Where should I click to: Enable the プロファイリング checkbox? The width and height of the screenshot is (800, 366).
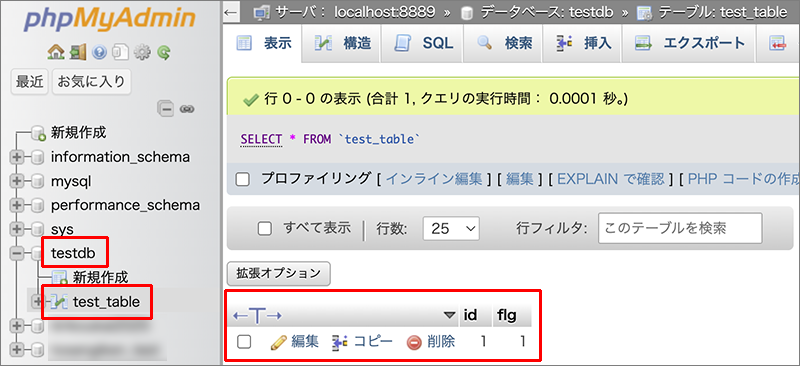243,179
